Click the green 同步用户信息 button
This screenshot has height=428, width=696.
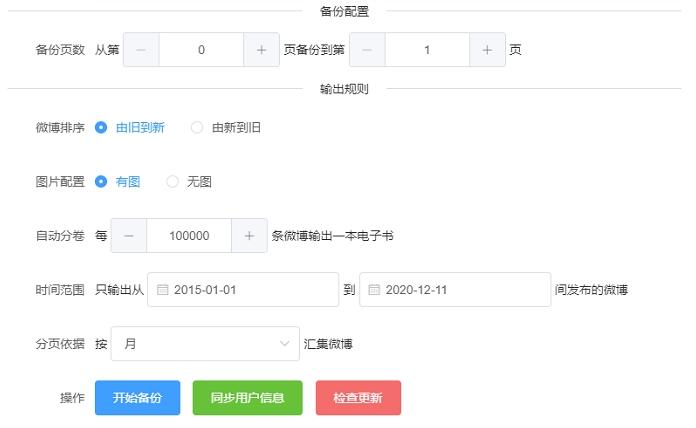[x=248, y=398]
